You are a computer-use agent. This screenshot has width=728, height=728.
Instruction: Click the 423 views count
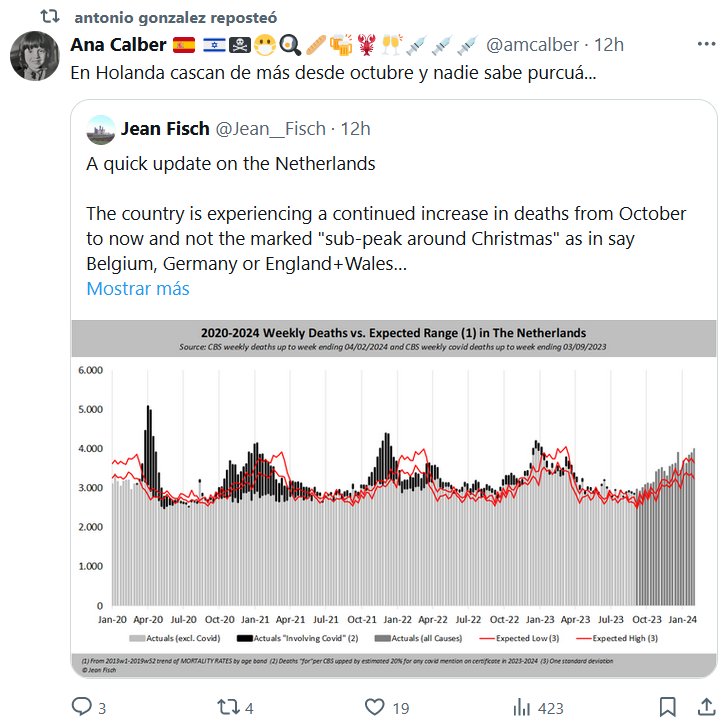pyautogui.click(x=551, y=707)
